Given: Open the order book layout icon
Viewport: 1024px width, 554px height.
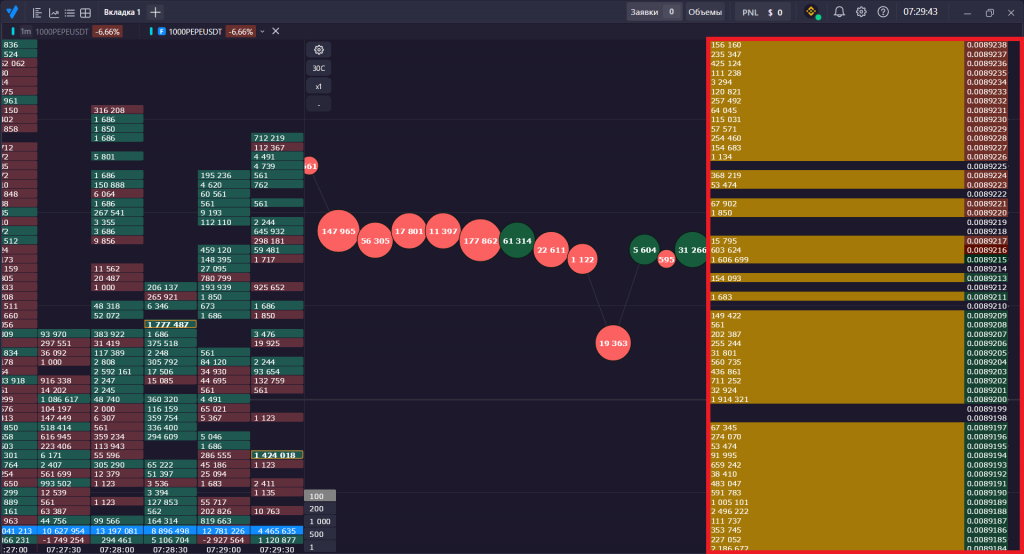Looking at the screenshot, I should [37, 13].
